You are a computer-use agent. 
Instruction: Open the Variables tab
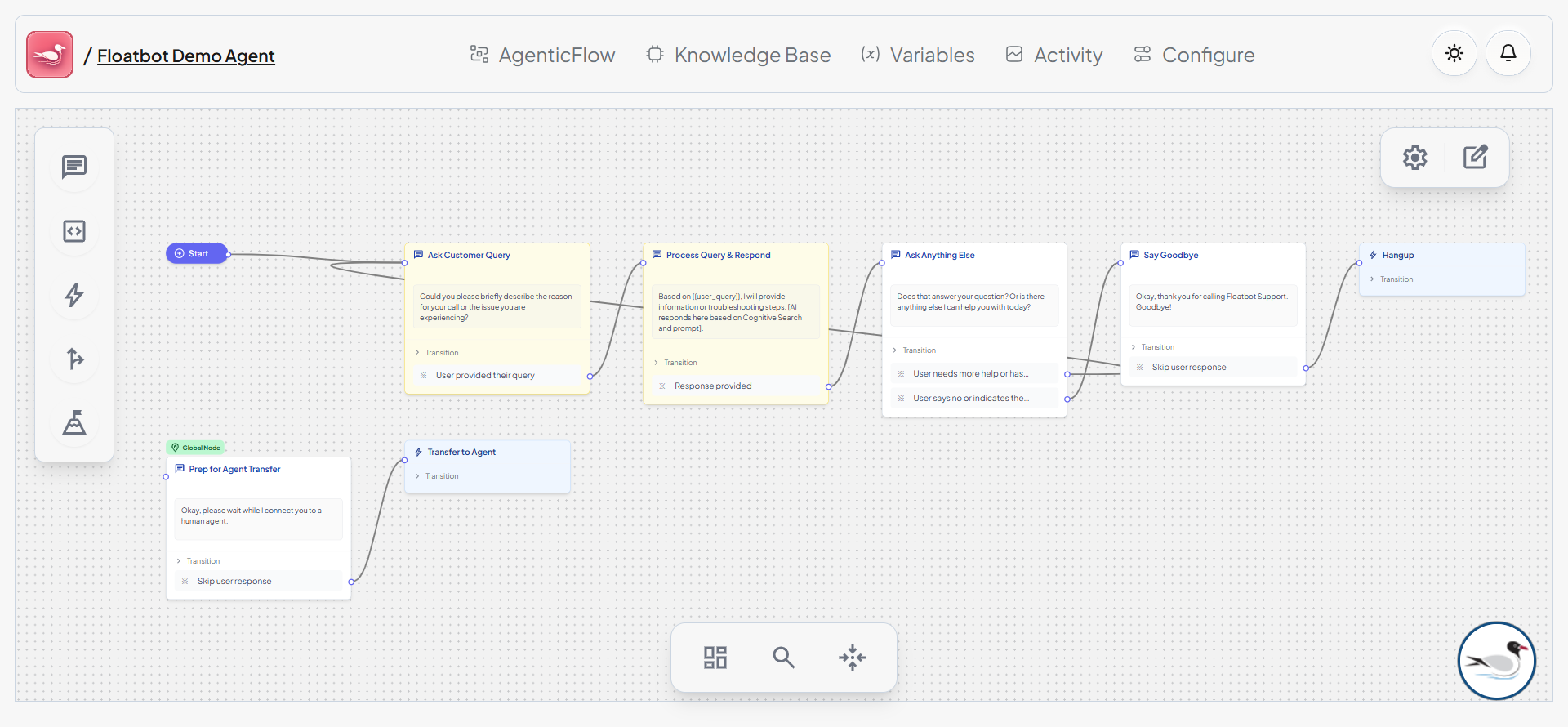918,55
